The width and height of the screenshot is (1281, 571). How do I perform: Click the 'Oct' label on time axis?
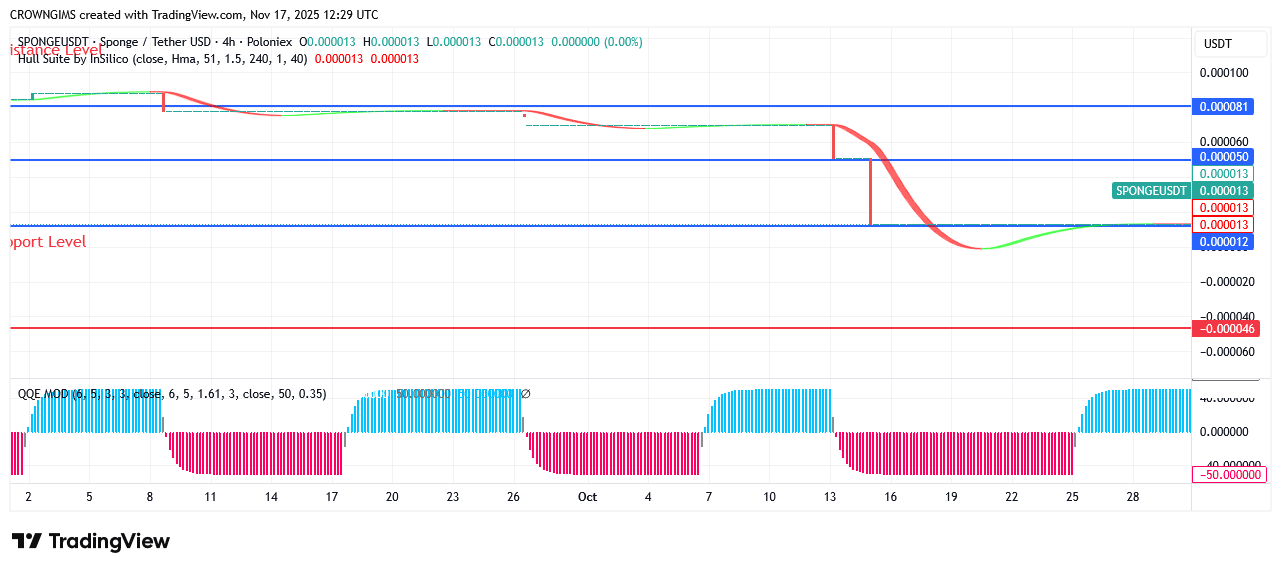pyautogui.click(x=587, y=497)
